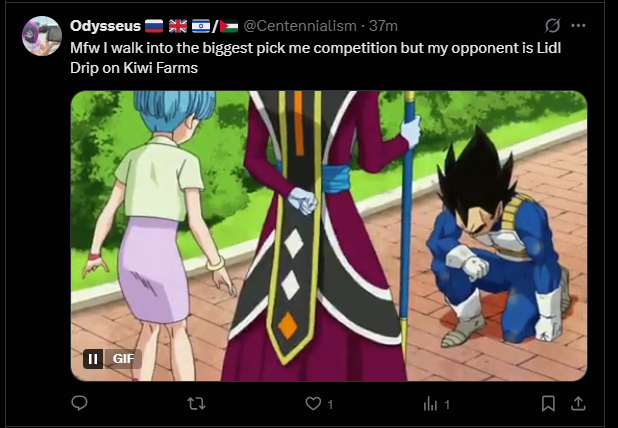
Task: Open the view count analytics icon
Action: tap(430, 404)
